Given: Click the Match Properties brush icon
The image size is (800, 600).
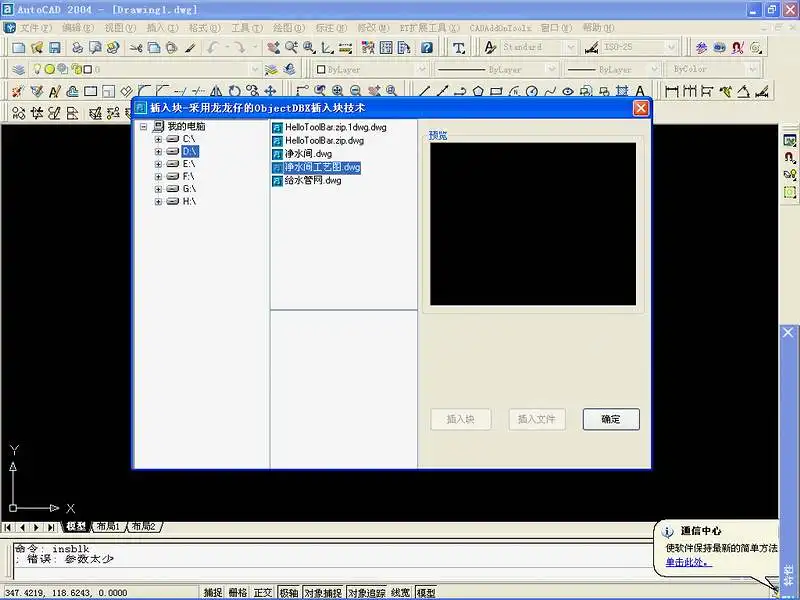Looking at the screenshot, I should (x=190, y=48).
